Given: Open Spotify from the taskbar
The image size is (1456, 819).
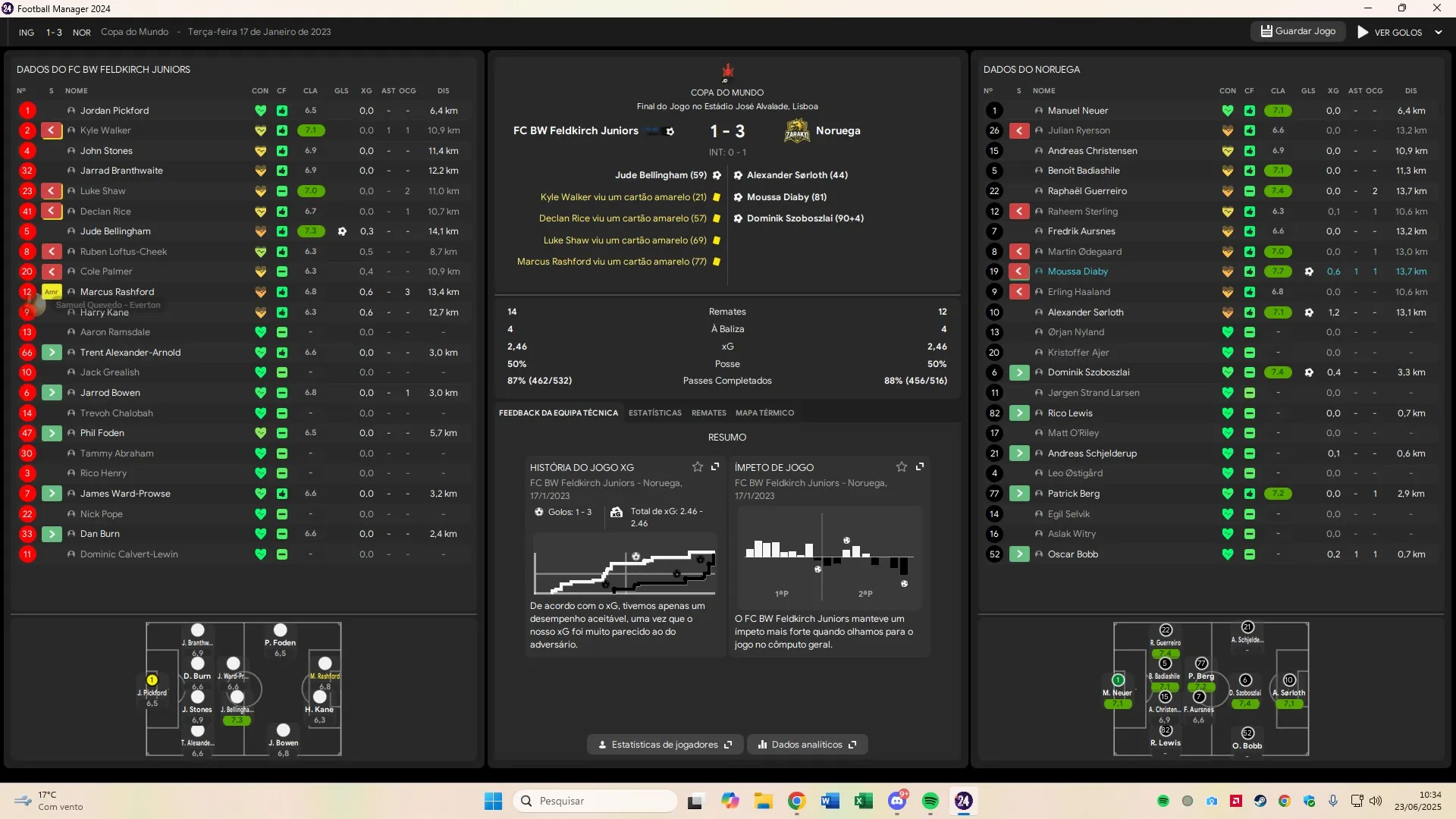Looking at the screenshot, I should [930, 801].
